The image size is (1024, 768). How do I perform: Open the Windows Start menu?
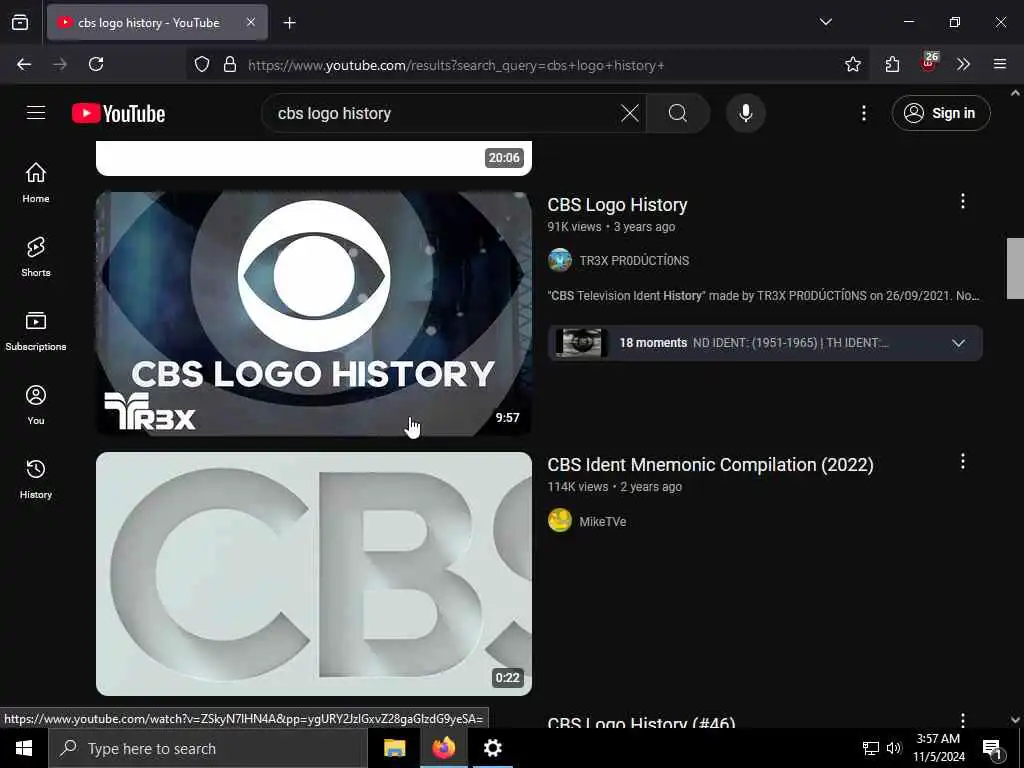pos(24,748)
